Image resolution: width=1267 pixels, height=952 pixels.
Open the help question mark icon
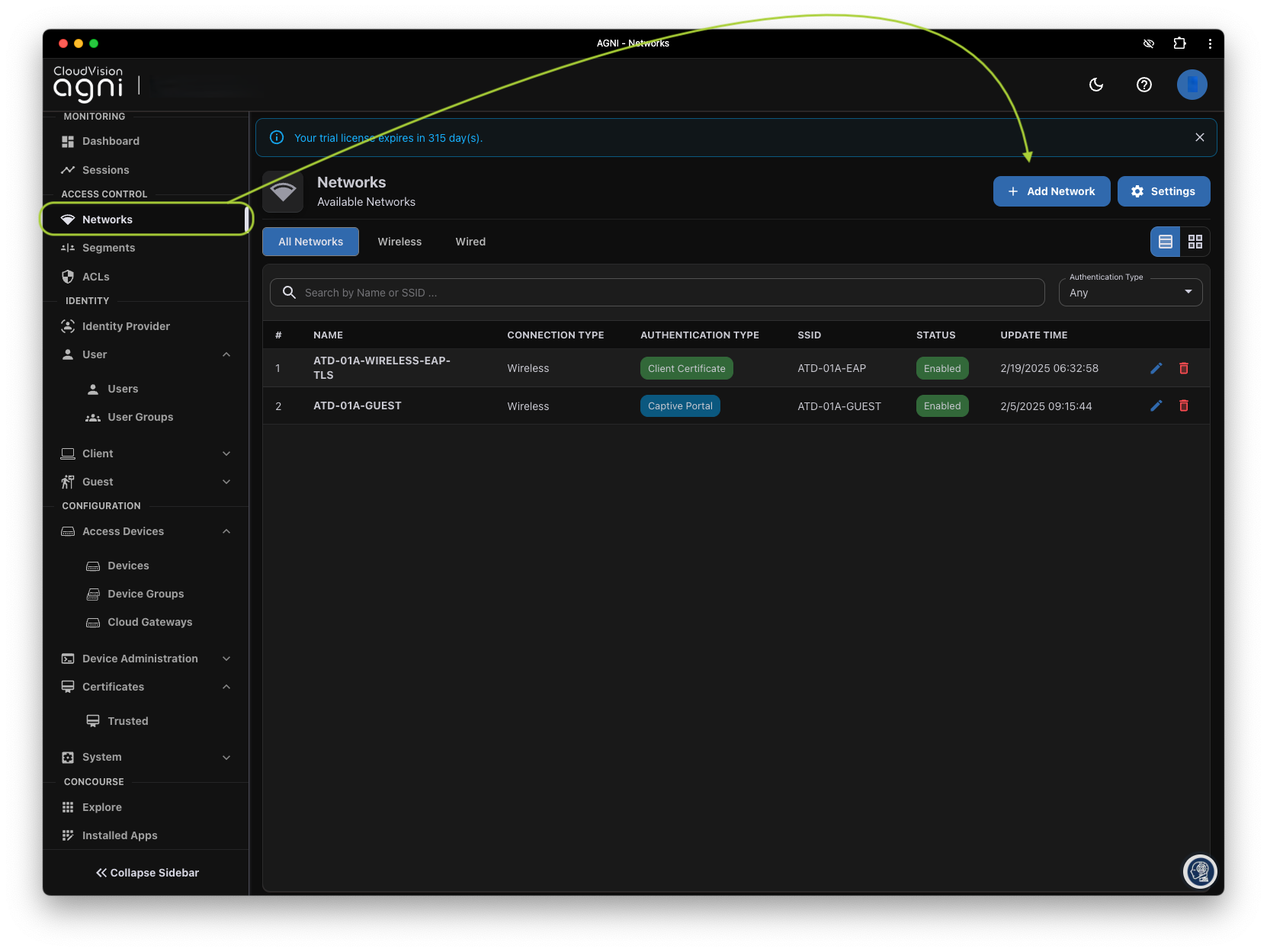click(x=1144, y=85)
